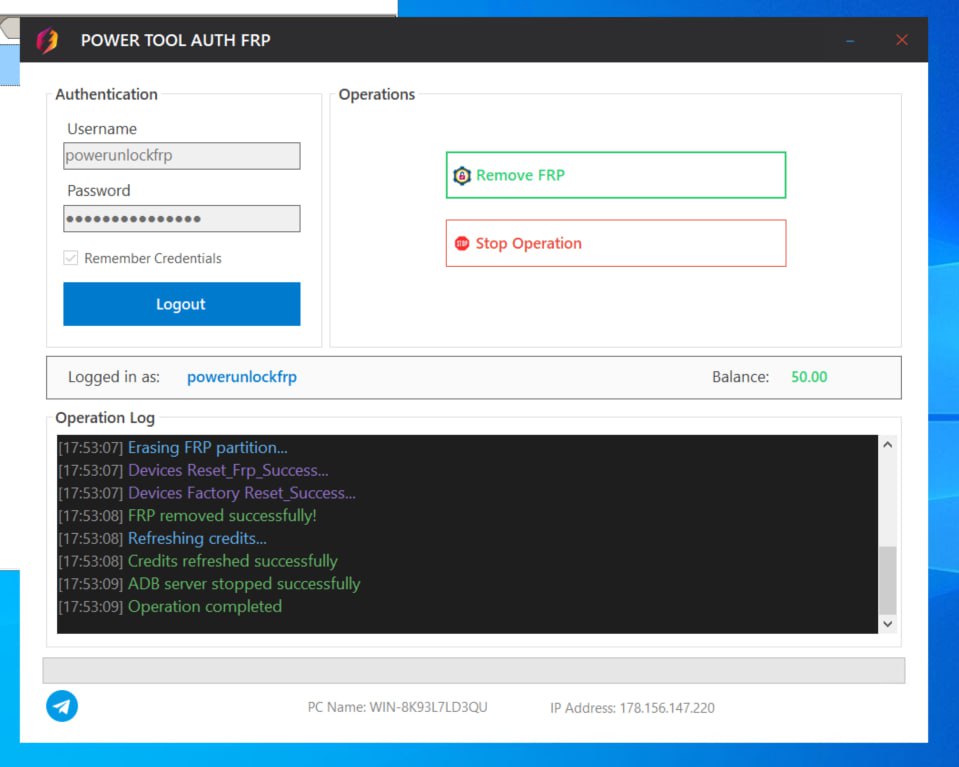Click the blue Logout button

181,304
